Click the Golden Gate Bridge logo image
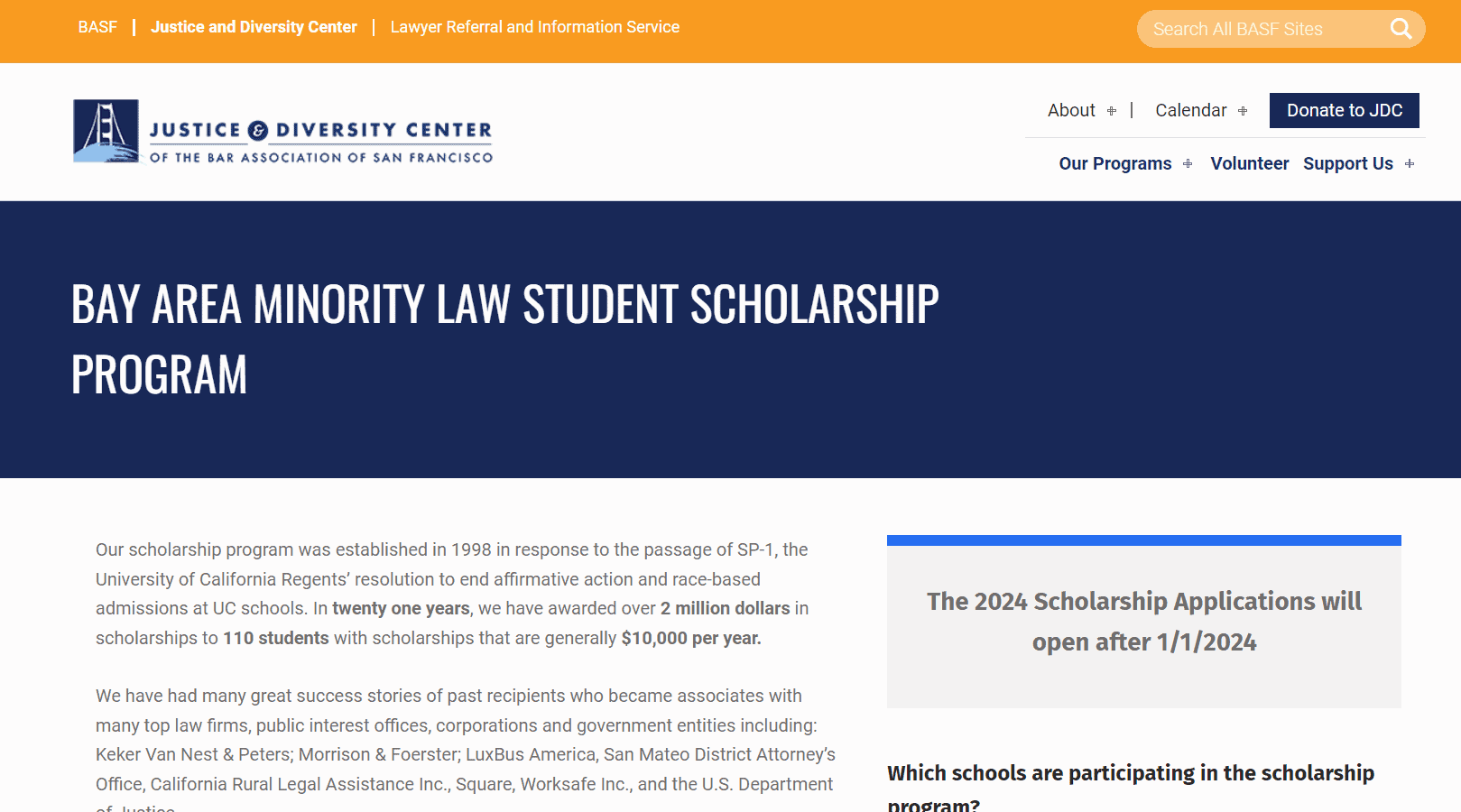This screenshot has height=812, width=1461. (x=106, y=131)
